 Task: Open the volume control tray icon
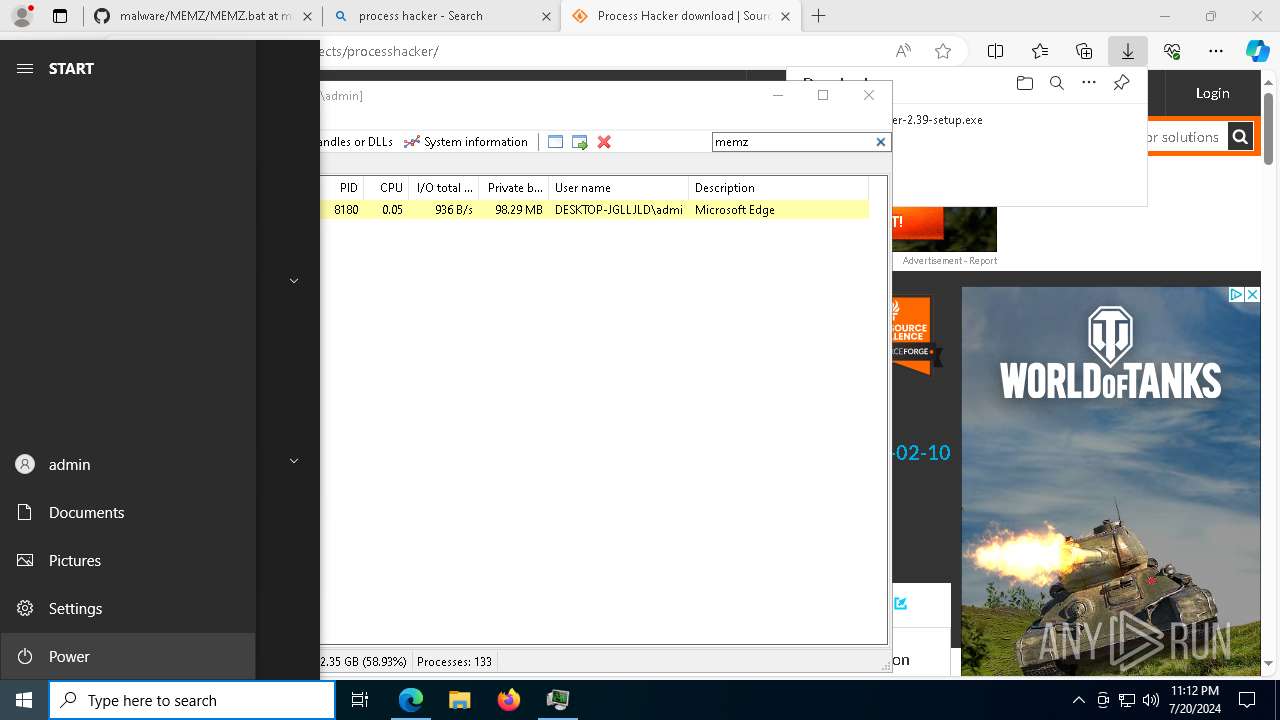coord(1150,700)
